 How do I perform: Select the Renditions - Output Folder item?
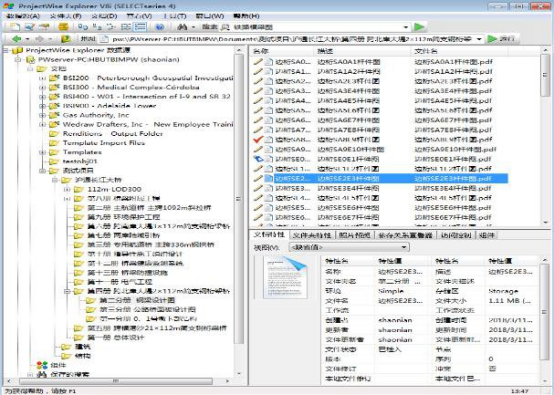(113, 134)
